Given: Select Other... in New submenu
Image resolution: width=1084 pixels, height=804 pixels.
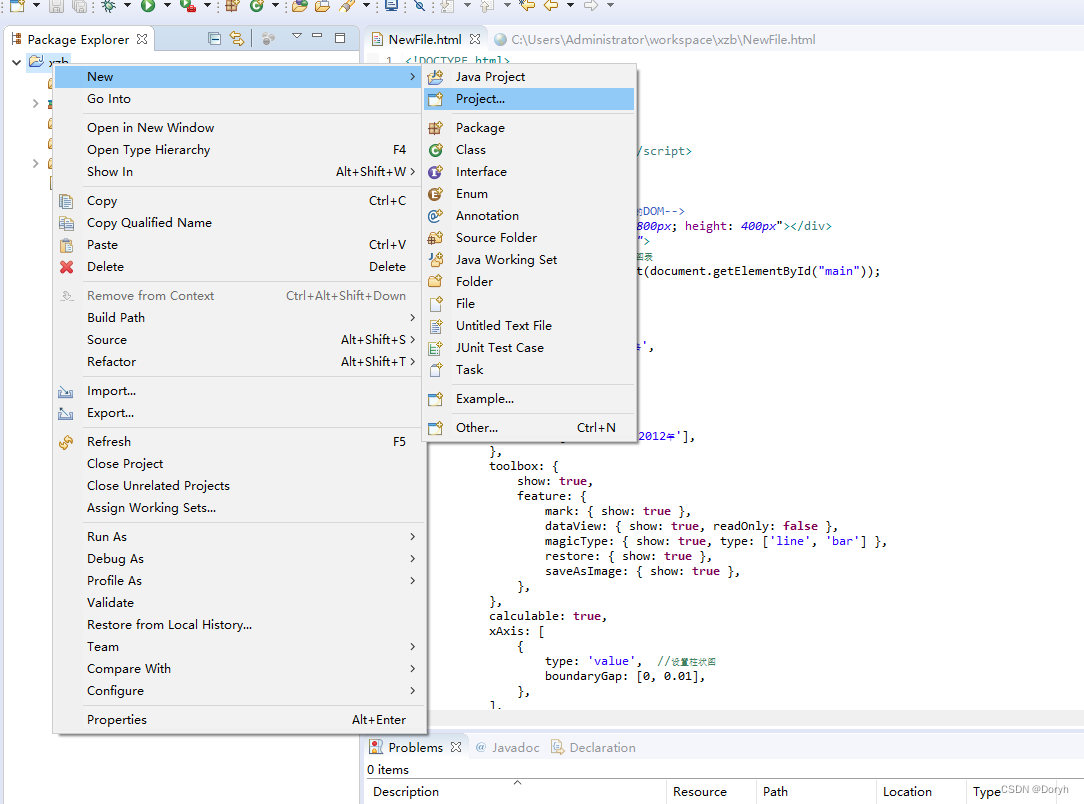Looking at the screenshot, I should pyautogui.click(x=529, y=428).
